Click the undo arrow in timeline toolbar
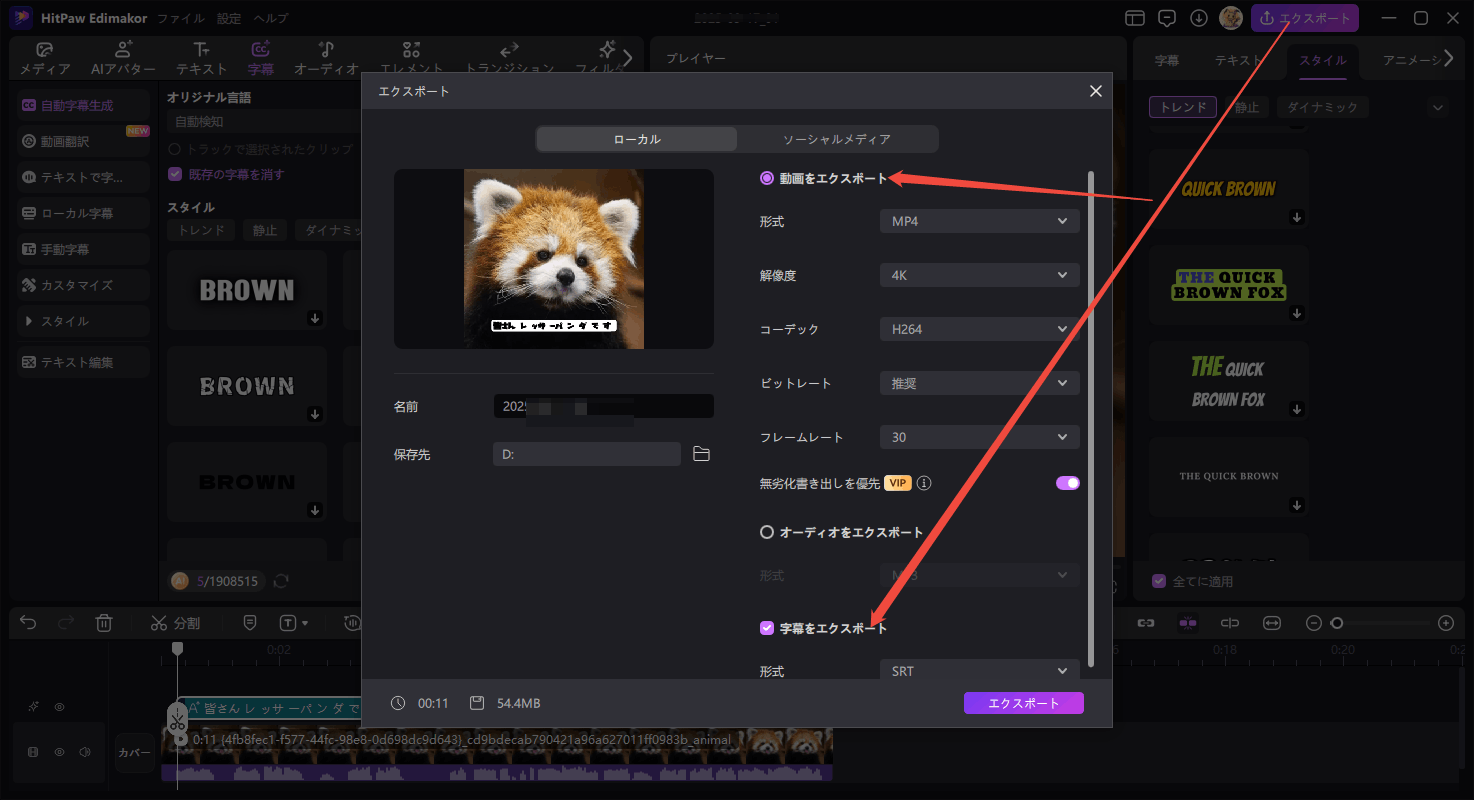Viewport: 1474px width, 800px height. tap(28, 623)
